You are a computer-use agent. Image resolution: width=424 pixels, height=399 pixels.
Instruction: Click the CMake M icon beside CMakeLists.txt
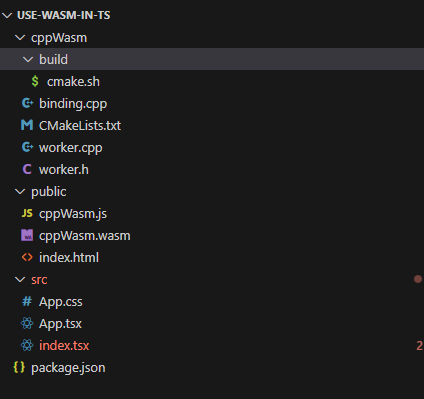coord(27,125)
